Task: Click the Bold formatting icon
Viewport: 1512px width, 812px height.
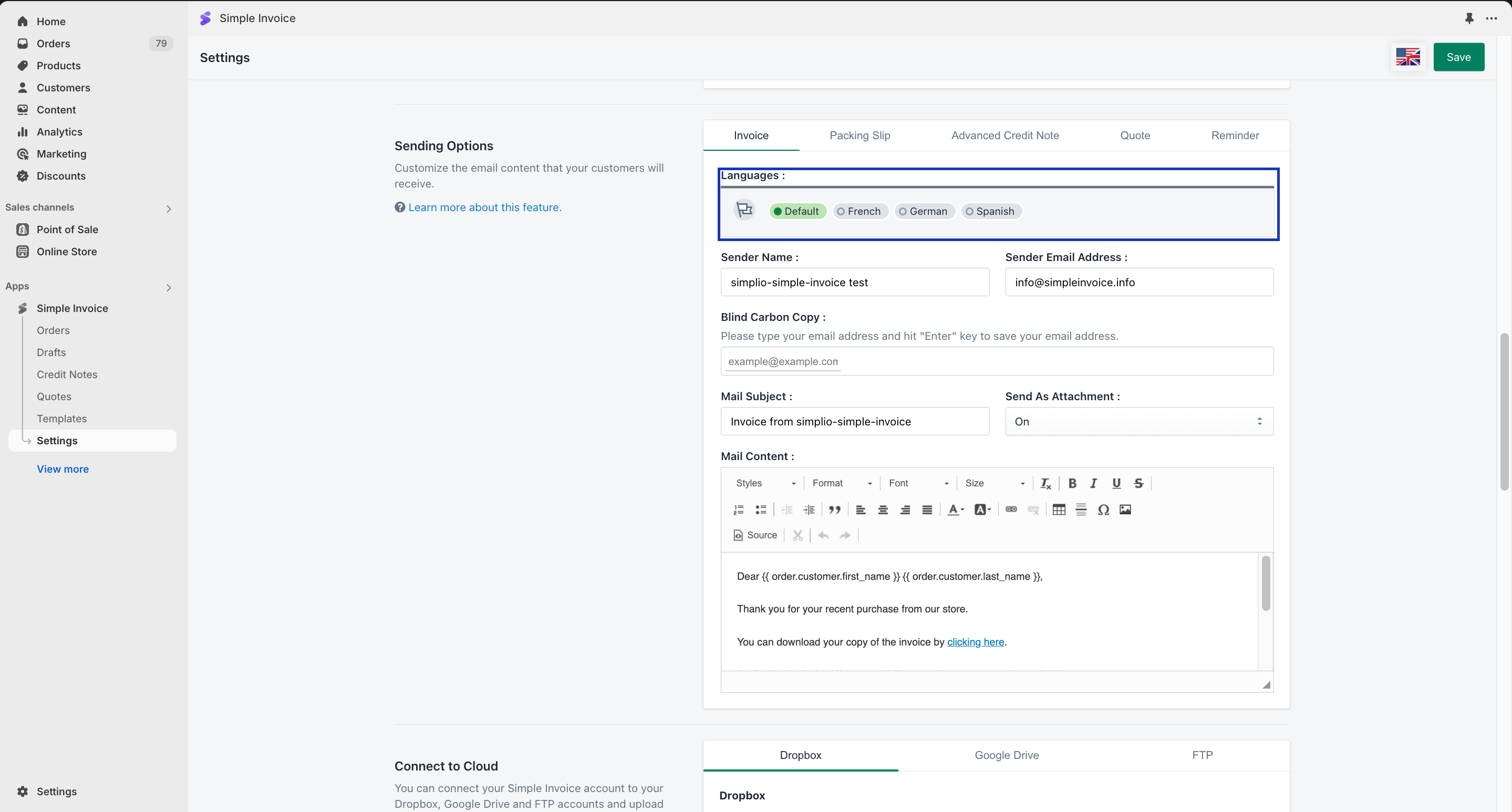Action: [x=1072, y=483]
